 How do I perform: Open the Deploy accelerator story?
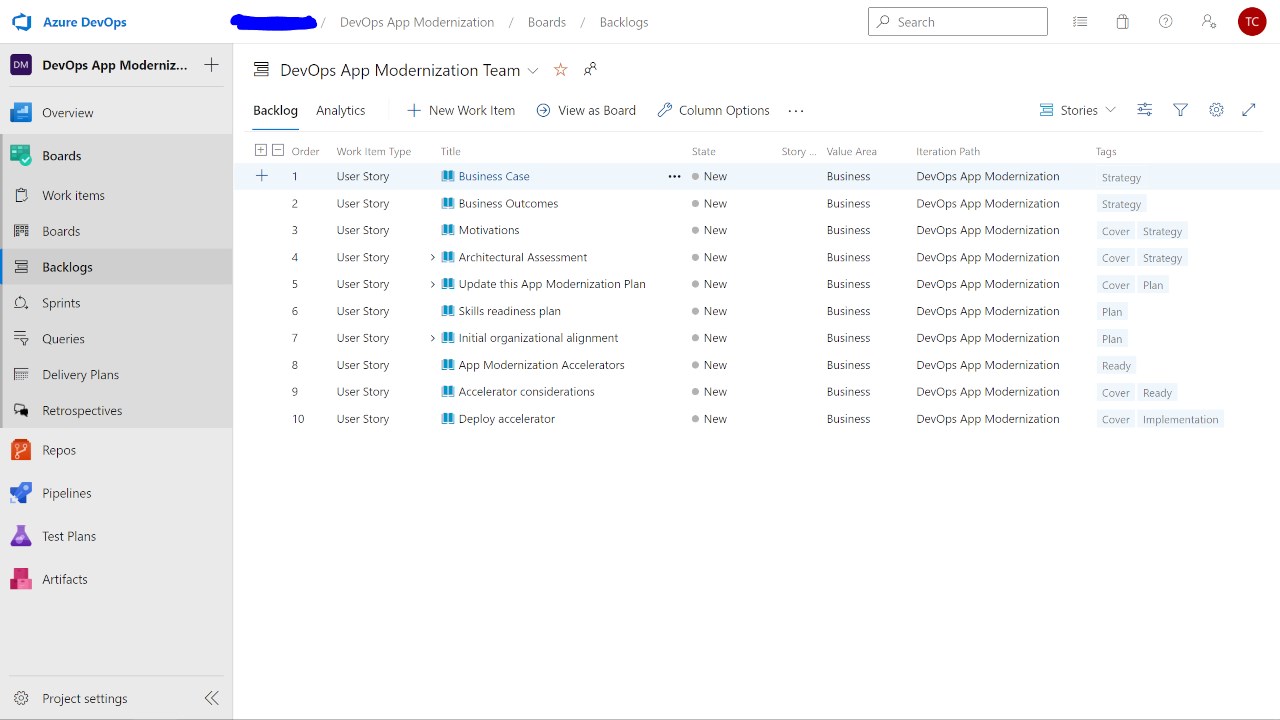(x=507, y=419)
